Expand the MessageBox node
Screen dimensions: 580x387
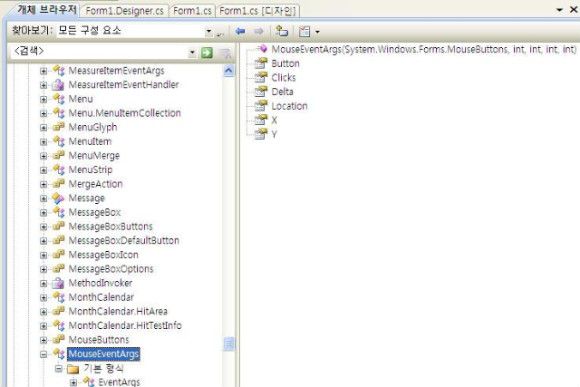coord(43,212)
